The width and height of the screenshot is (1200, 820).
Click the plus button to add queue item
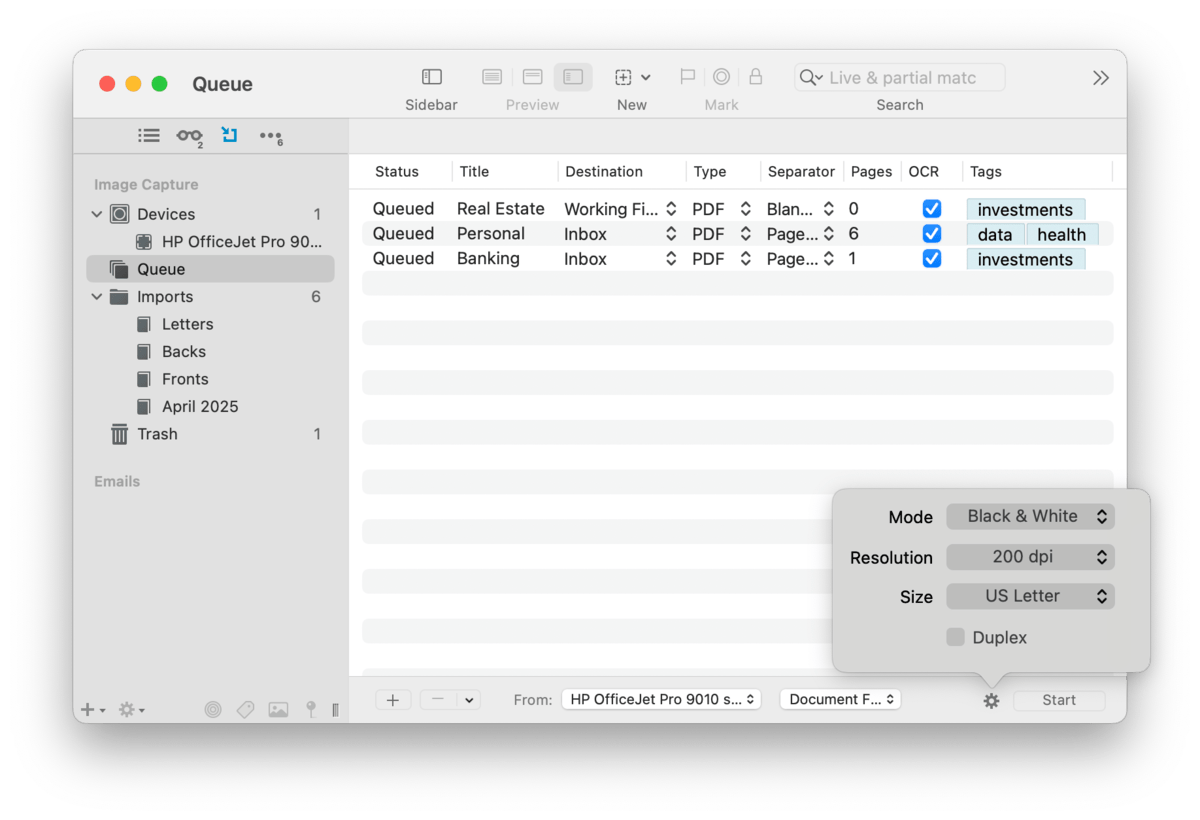(392, 700)
